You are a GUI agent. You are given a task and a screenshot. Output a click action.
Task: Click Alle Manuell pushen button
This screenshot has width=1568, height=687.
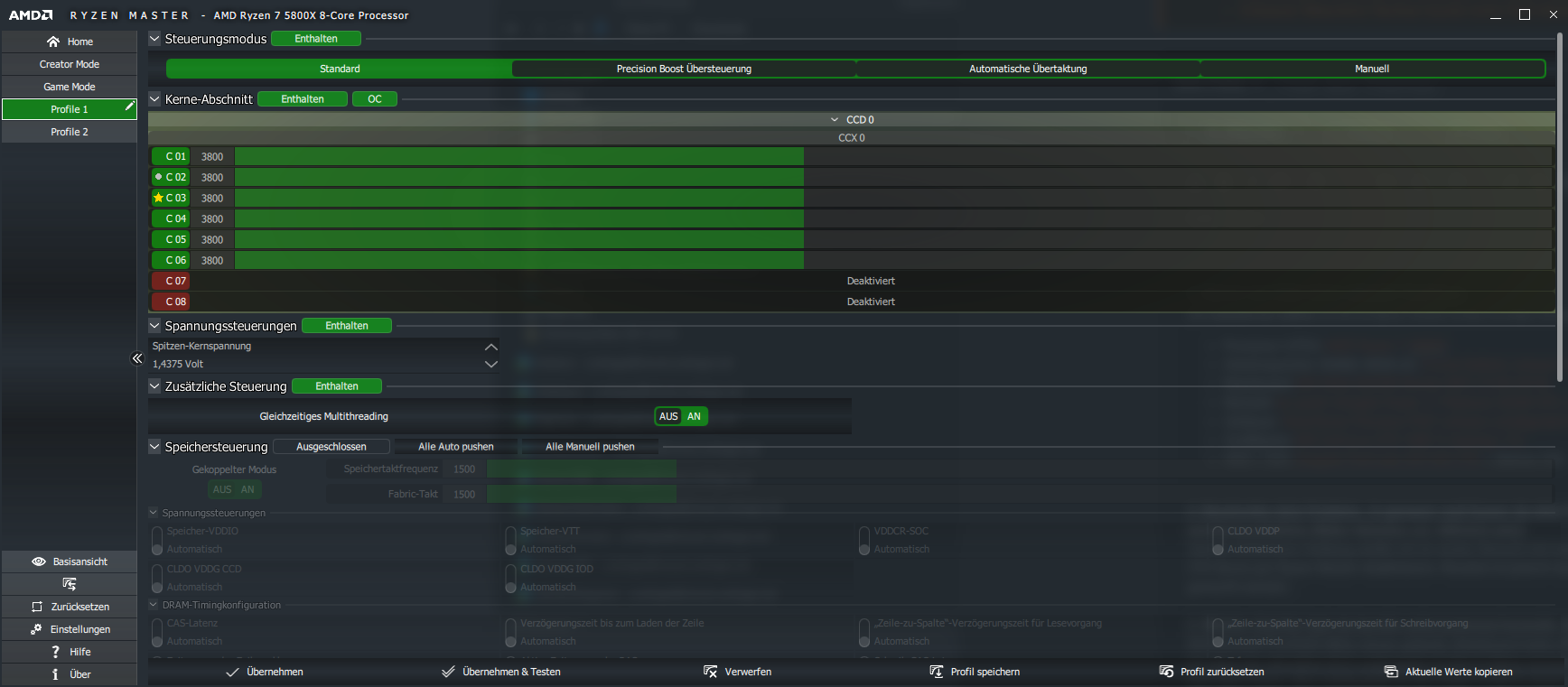tap(590, 447)
